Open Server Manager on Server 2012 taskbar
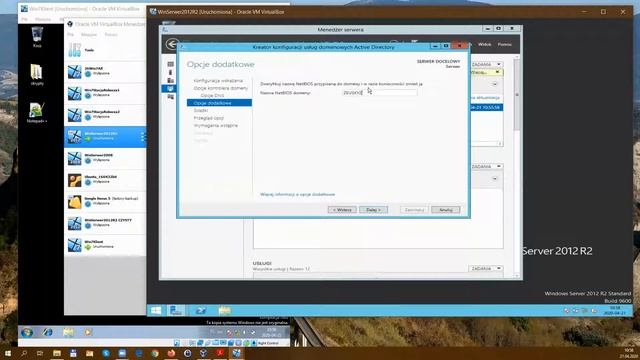Screen dimensions: 640x360 tap(176, 311)
